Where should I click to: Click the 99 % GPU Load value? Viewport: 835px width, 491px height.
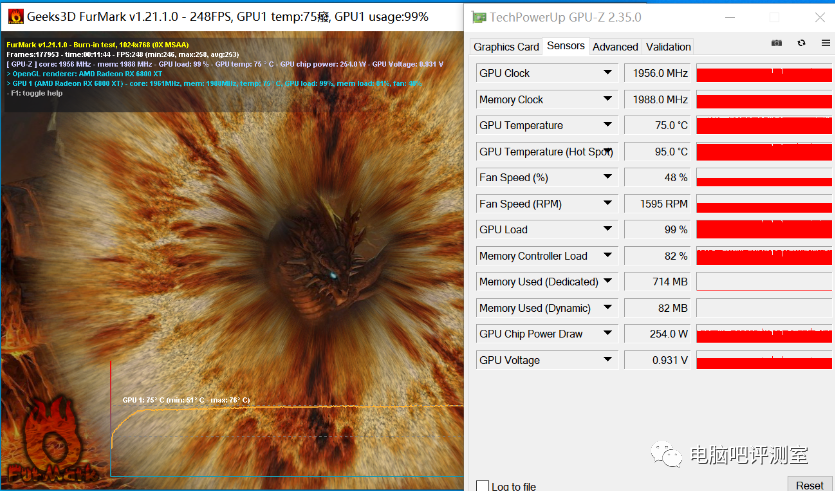(658, 230)
